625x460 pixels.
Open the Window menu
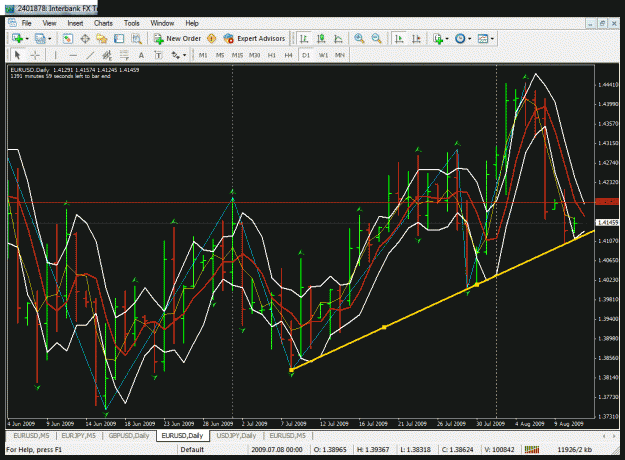point(162,23)
